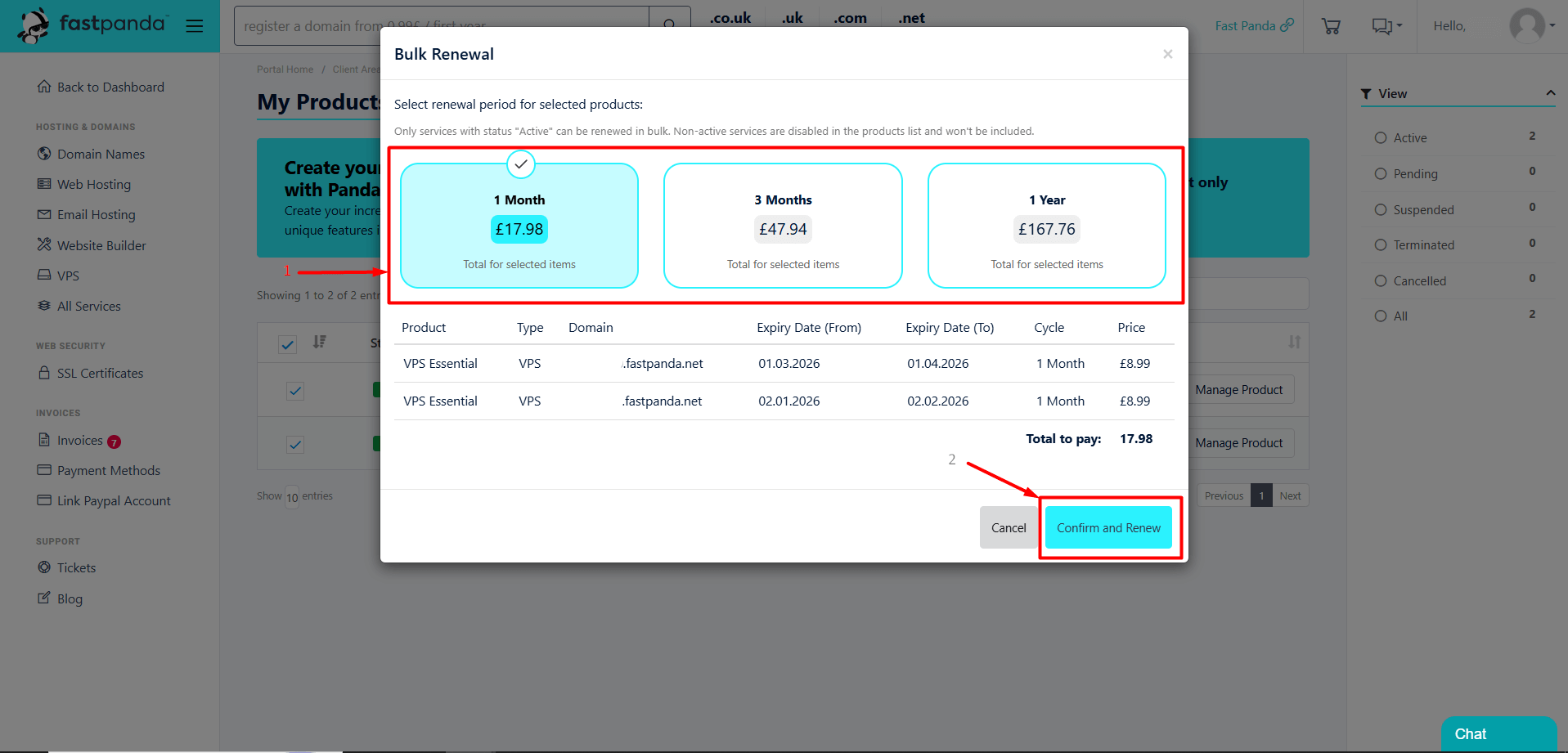Toggle the first product row checkbox

point(295,391)
